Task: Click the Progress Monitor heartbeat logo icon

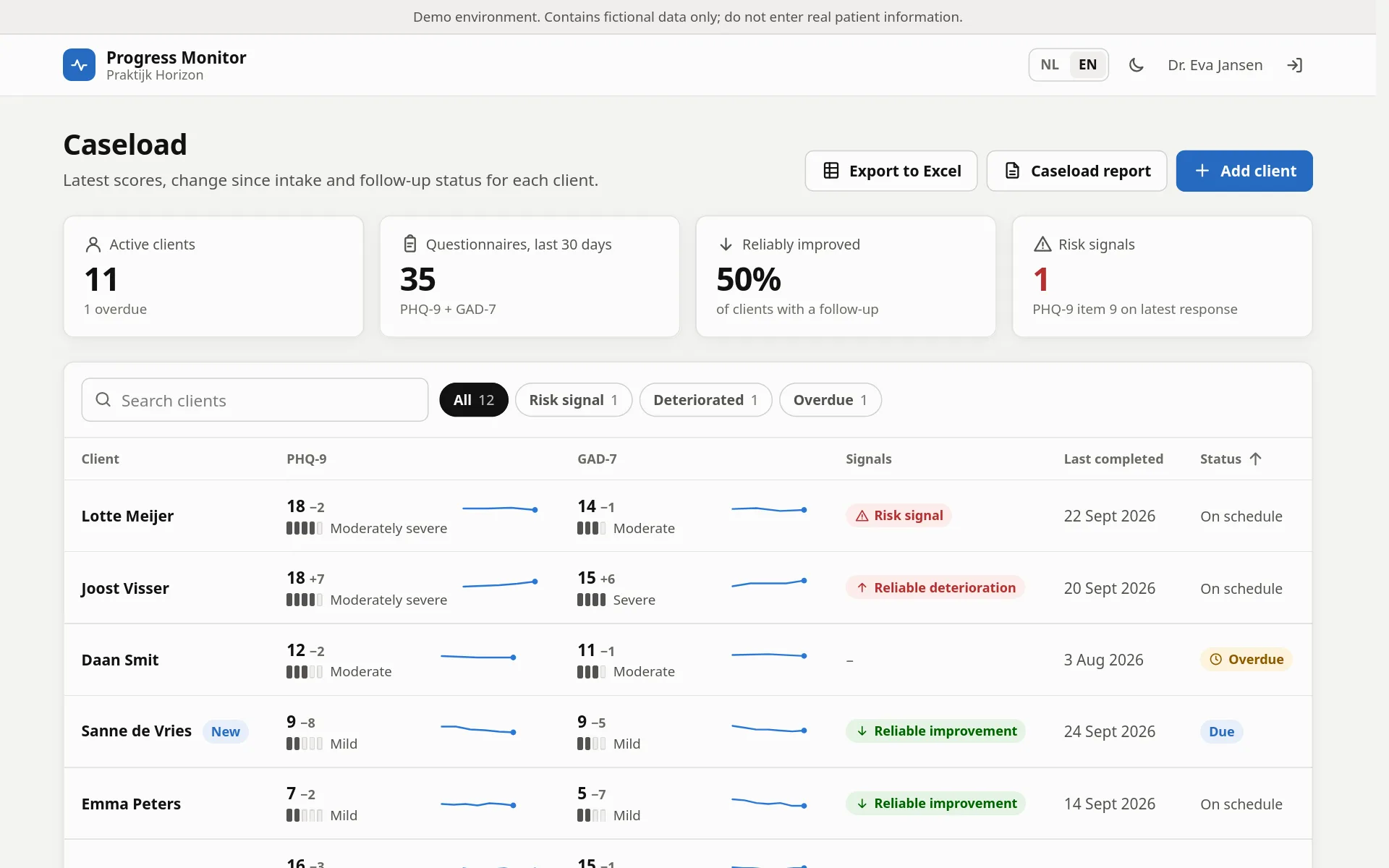Action: click(x=79, y=65)
